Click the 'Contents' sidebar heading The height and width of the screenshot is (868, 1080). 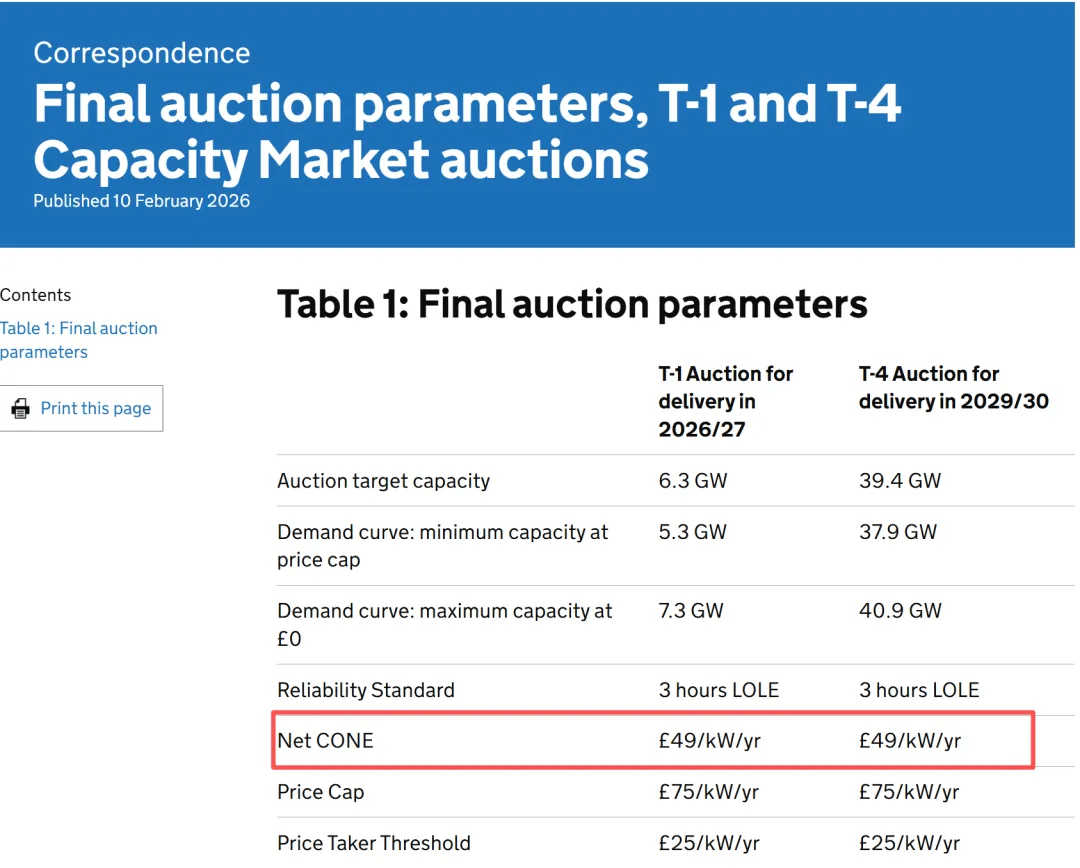[36, 295]
